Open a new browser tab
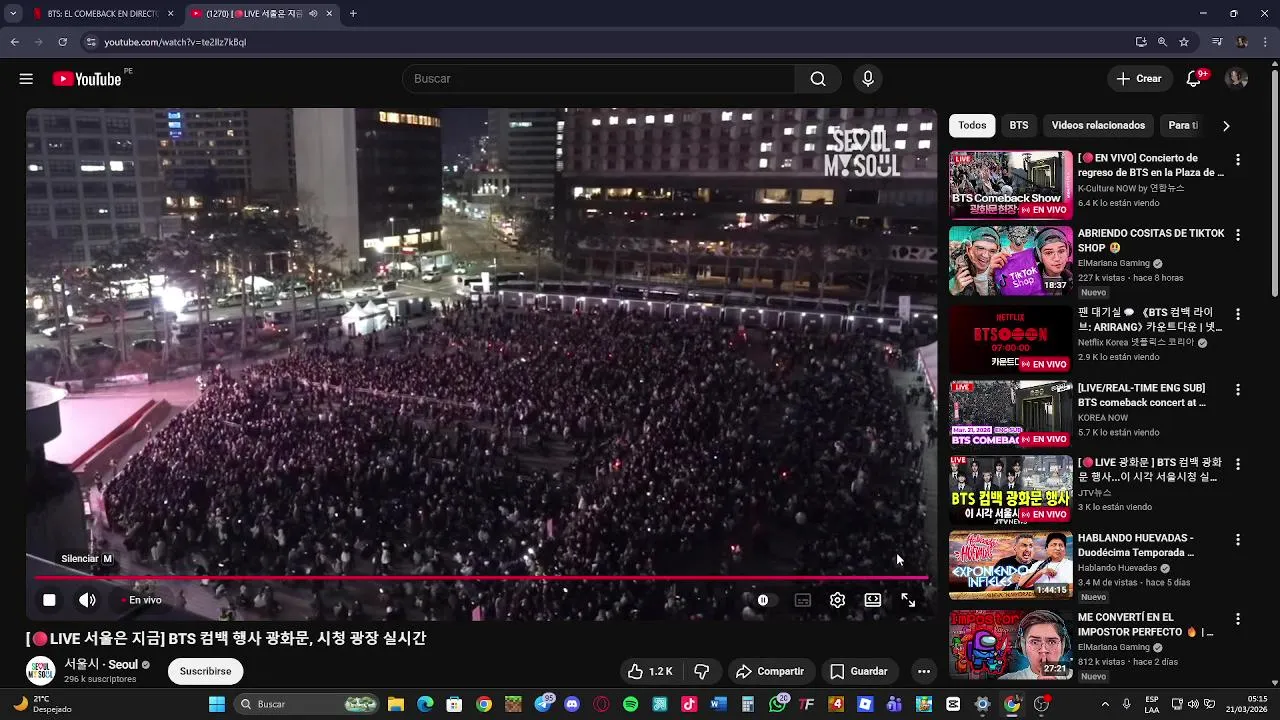This screenshot has width=1280, height=720. (x=353, y=14)
